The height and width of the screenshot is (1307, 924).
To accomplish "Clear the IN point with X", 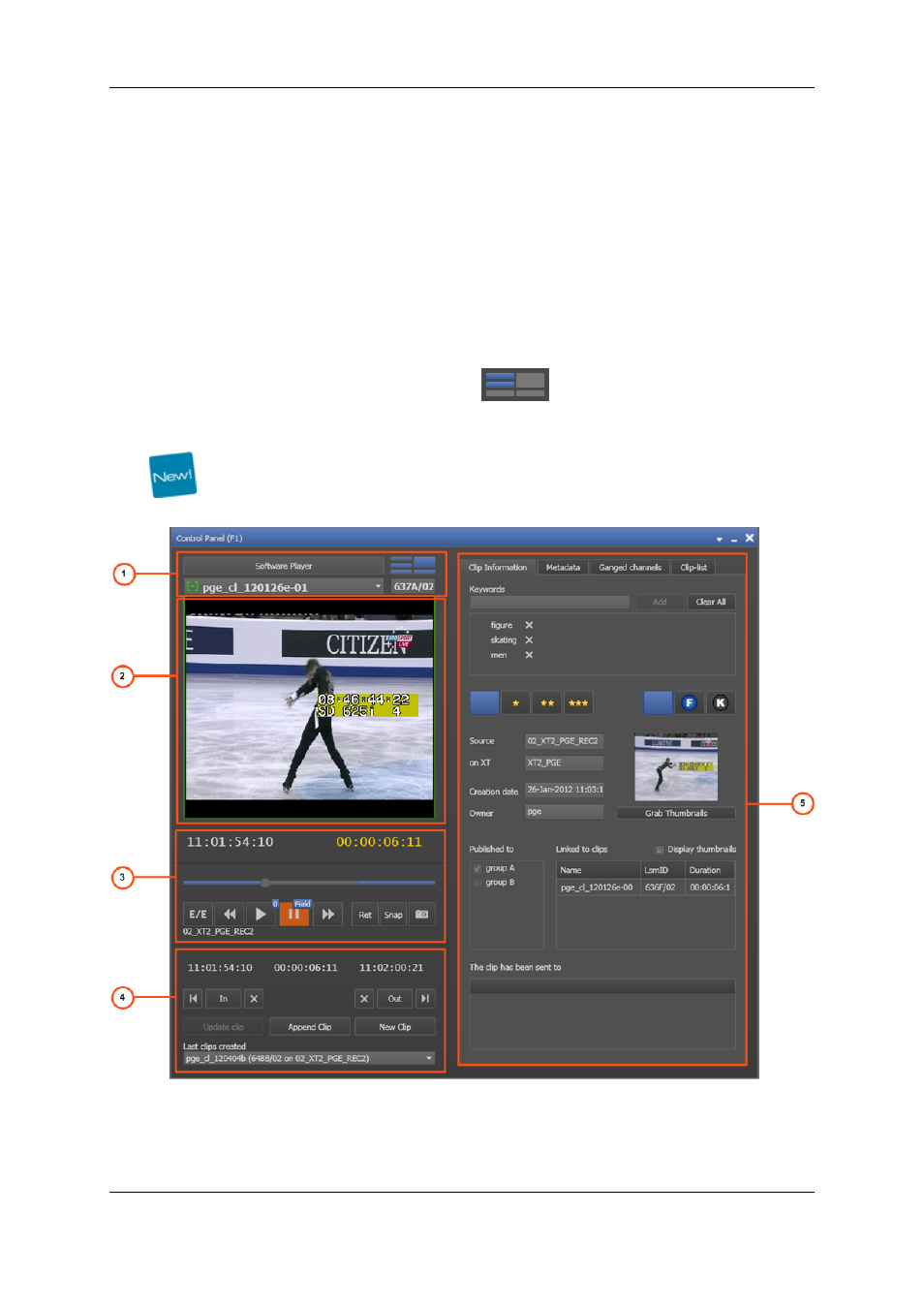I will 254,999.
